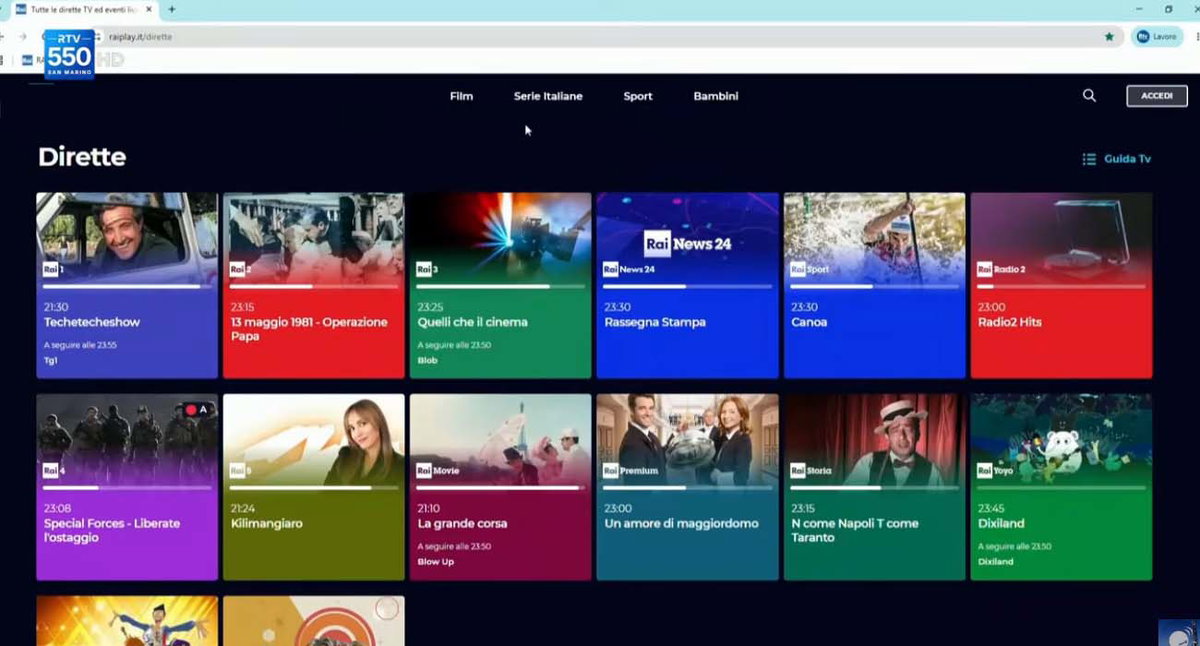Open the Rai Movie La grande corsa card
Image resolution: width=1200 pixels, height=646 pixels.
coord(500,487)
